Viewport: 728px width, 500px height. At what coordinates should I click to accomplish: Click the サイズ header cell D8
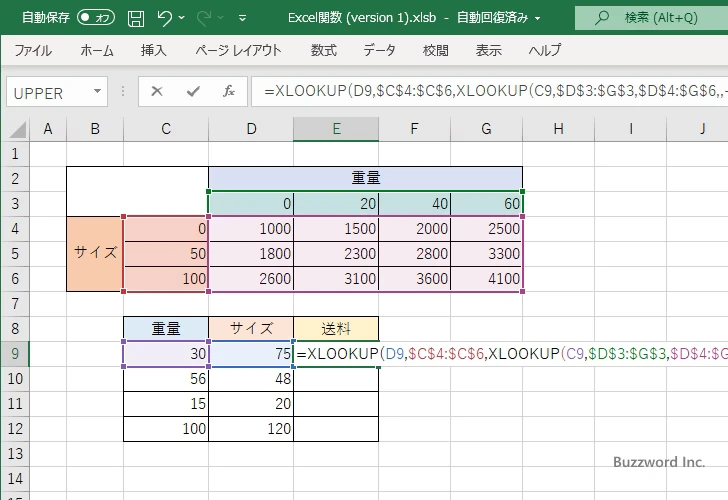pyautogui.click(x=251, y=329)
